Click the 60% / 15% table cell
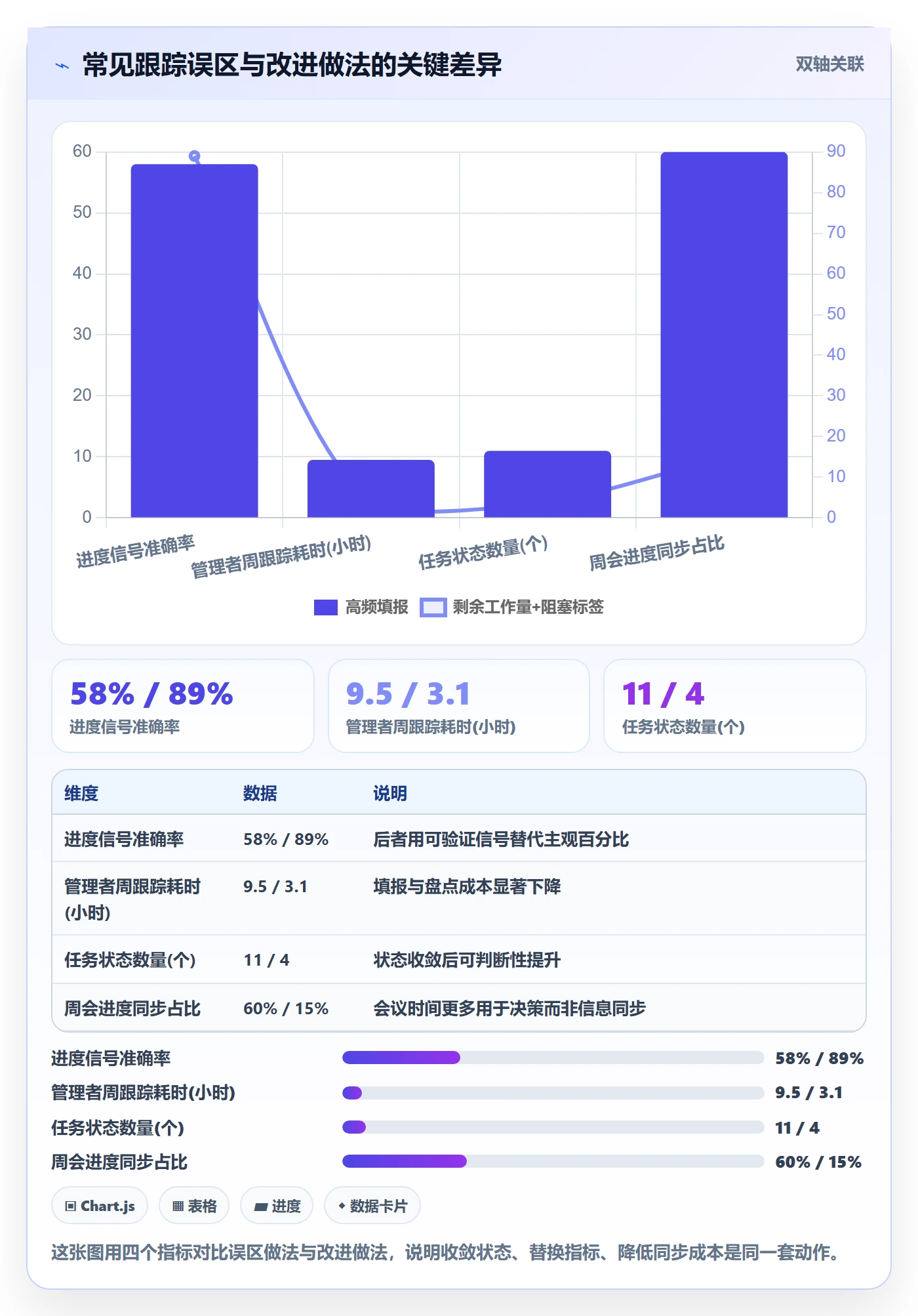The width and height of the screenshot is (918, 1316). [286, 1008]
